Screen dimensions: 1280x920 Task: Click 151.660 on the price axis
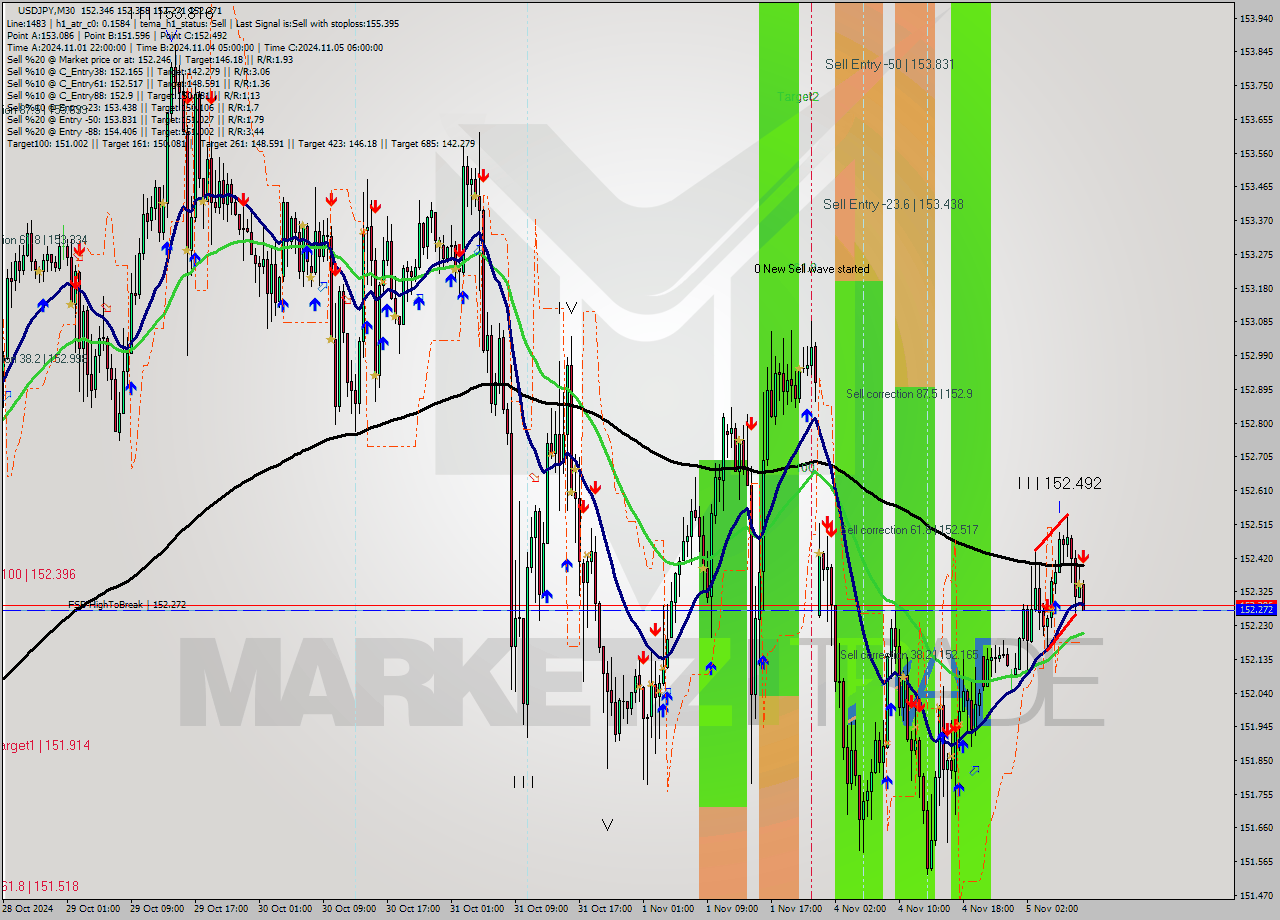click(x=1256, y=828)
